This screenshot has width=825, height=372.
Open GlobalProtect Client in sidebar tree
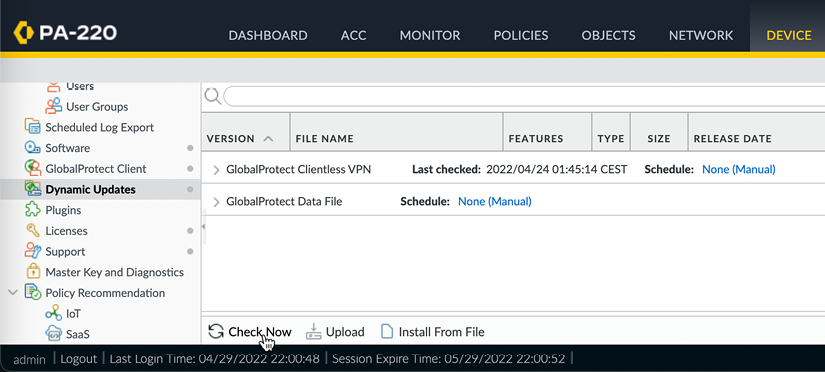(x=96, y=169)
